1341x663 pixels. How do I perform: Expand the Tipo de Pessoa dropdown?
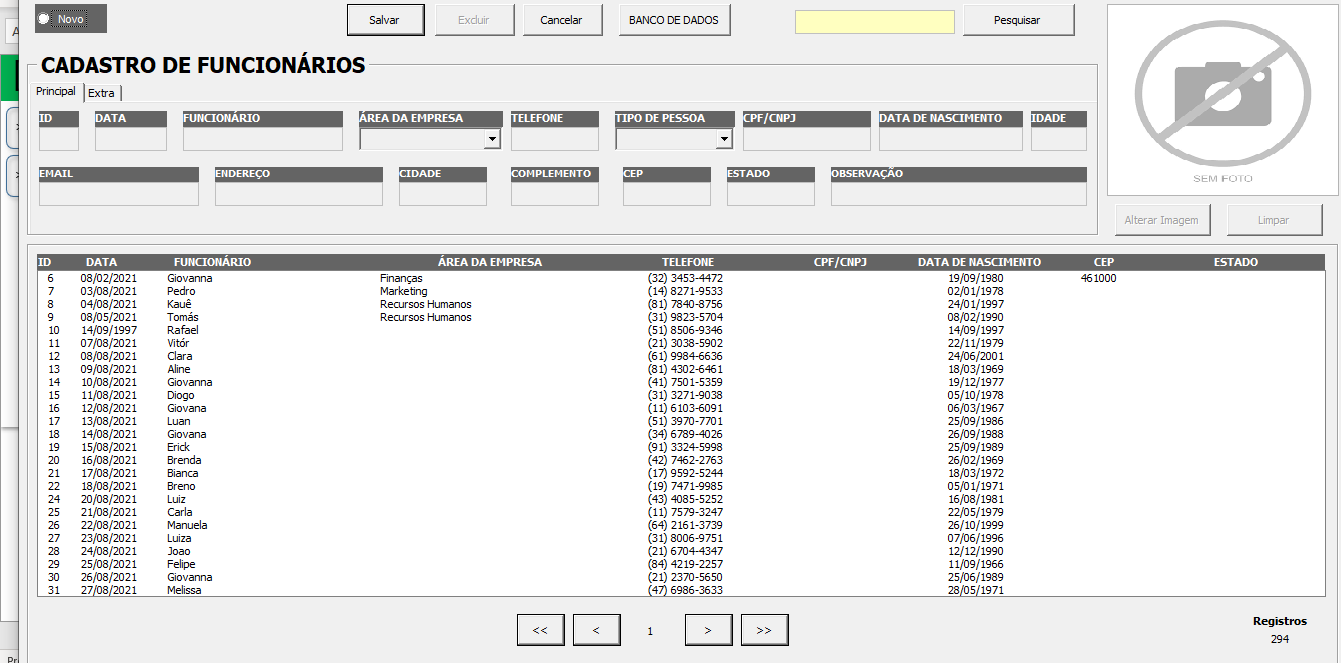point(723,140)
